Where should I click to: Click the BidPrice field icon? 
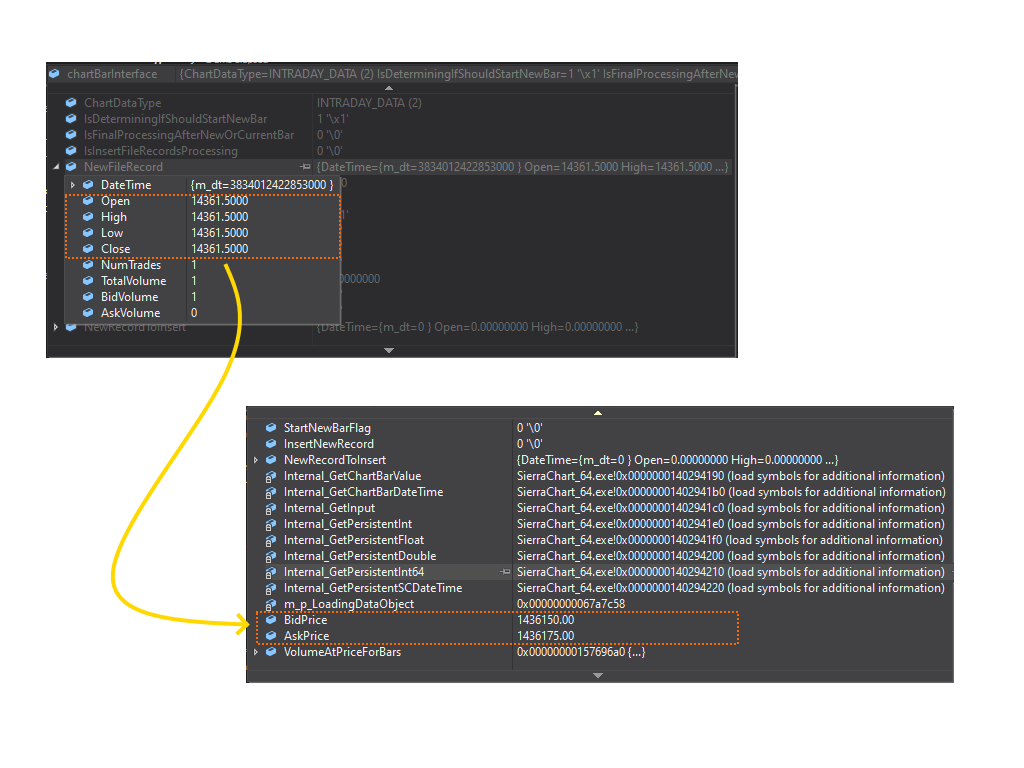271,620
